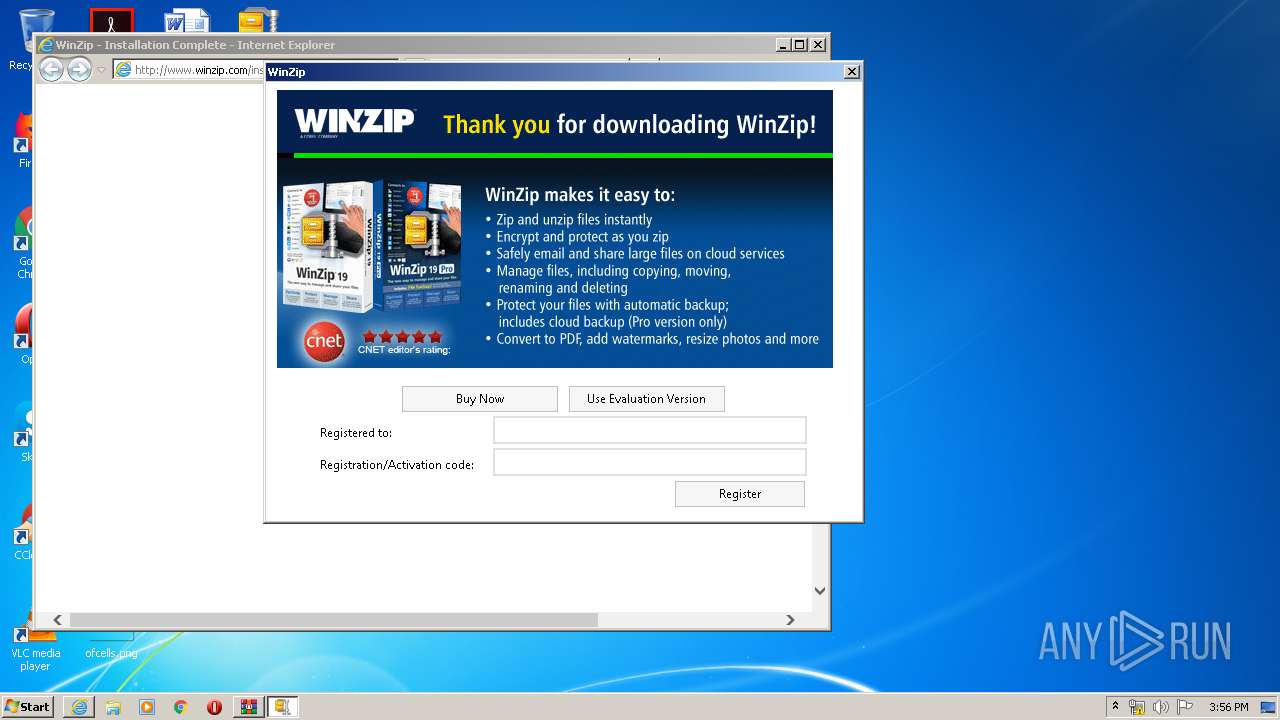Open network status tray icon

[1137, 707]
